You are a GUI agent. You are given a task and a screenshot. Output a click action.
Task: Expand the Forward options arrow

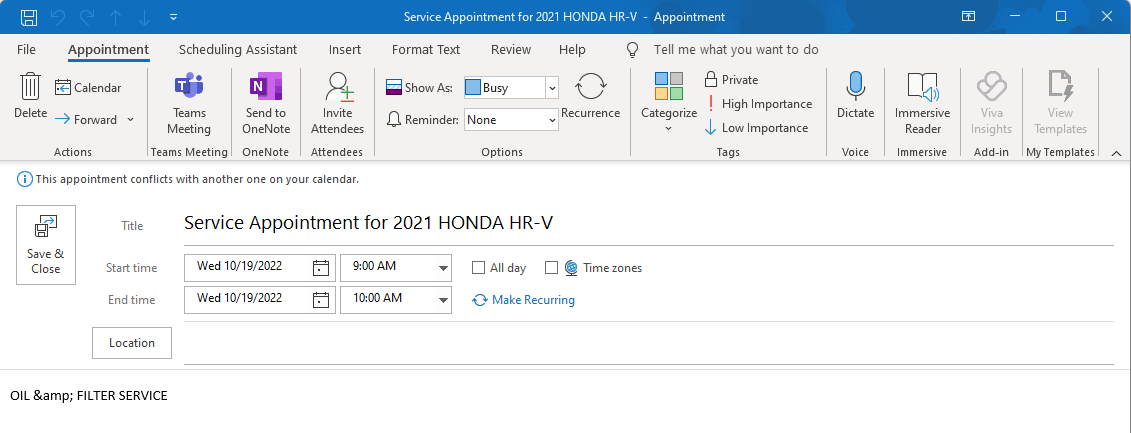131,119
